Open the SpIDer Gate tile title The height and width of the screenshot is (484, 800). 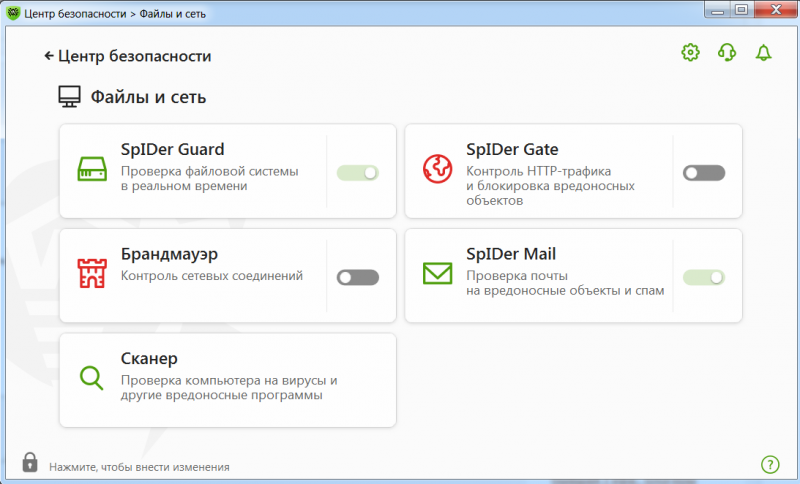tap(512, 150)
